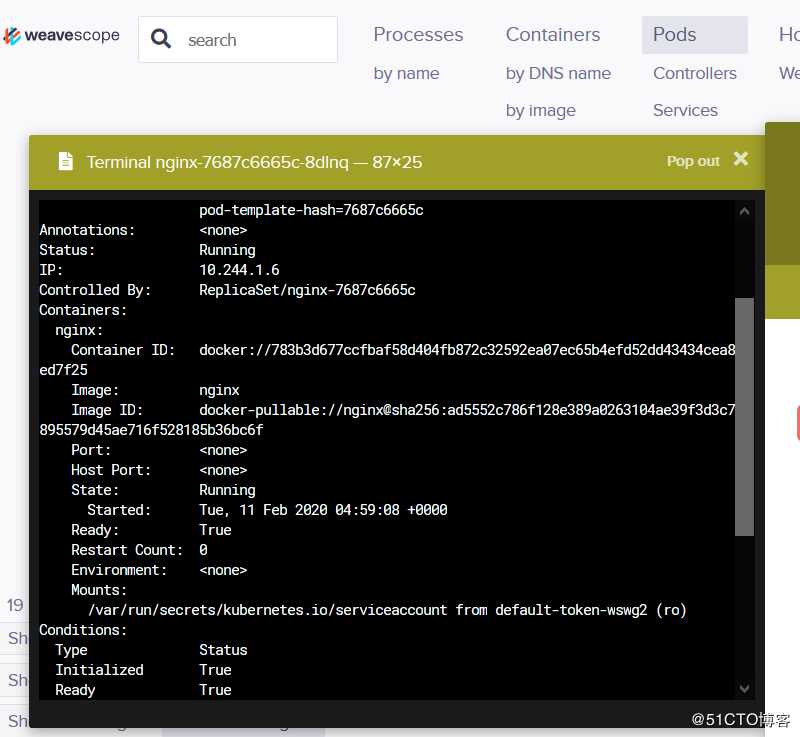Open the Services view

pos(685,111)
